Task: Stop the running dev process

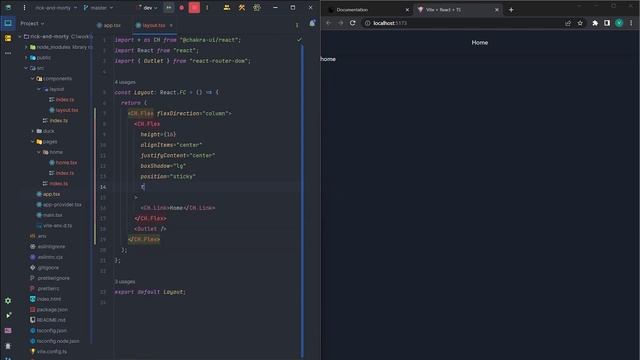Action: (x=194, y=7)
